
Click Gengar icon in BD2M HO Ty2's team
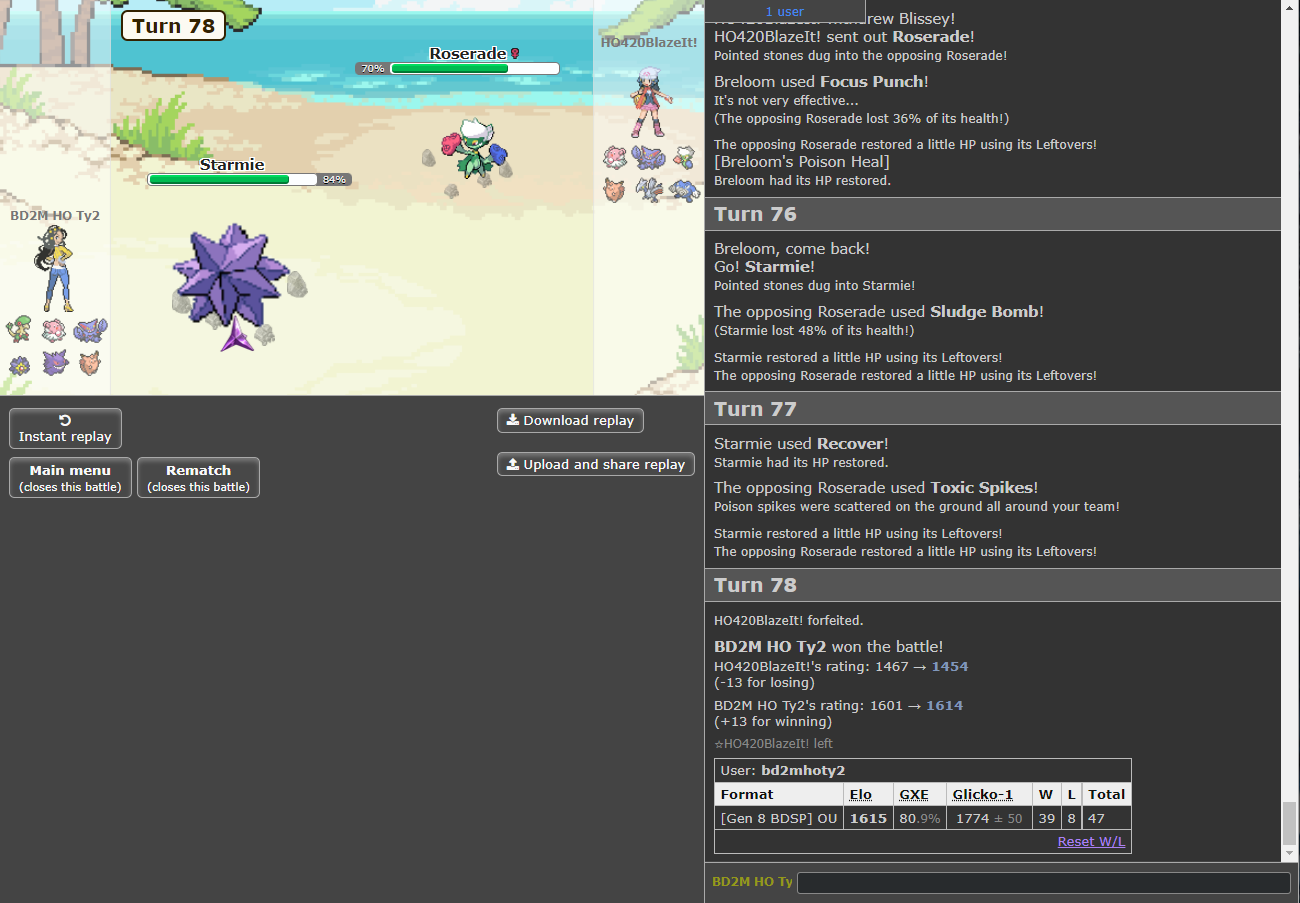(x=56, y=362)
